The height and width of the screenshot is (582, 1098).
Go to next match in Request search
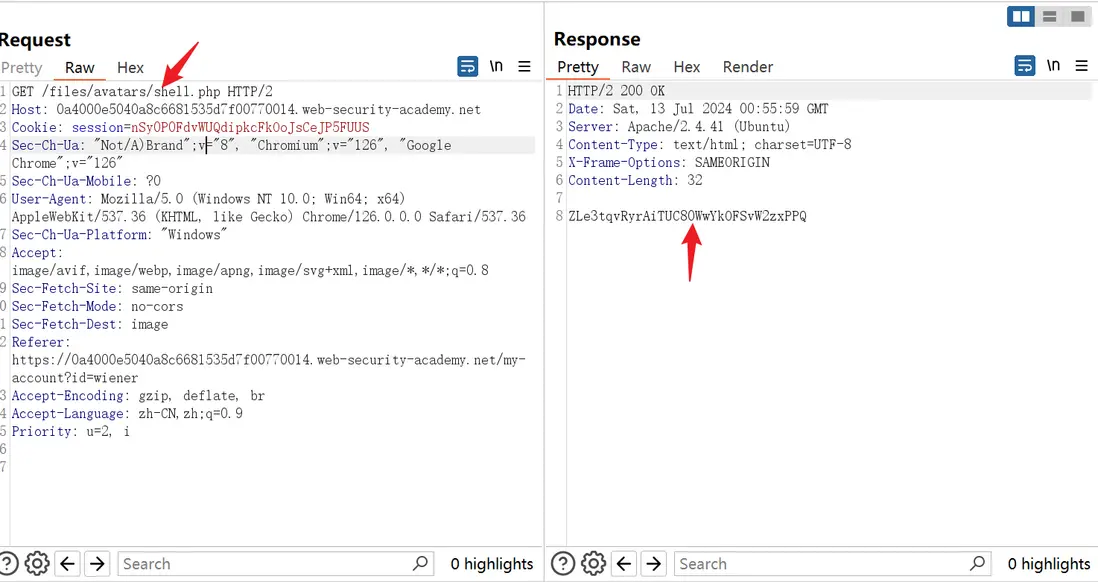97,564
